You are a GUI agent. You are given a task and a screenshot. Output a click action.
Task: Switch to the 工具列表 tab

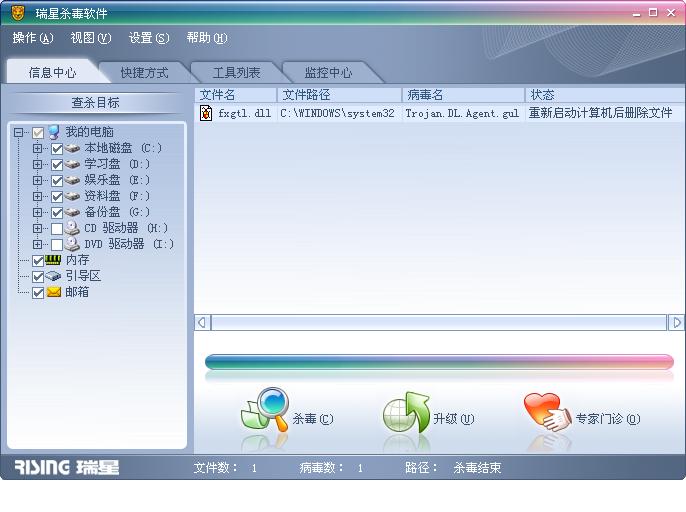(x=236, y=72)
